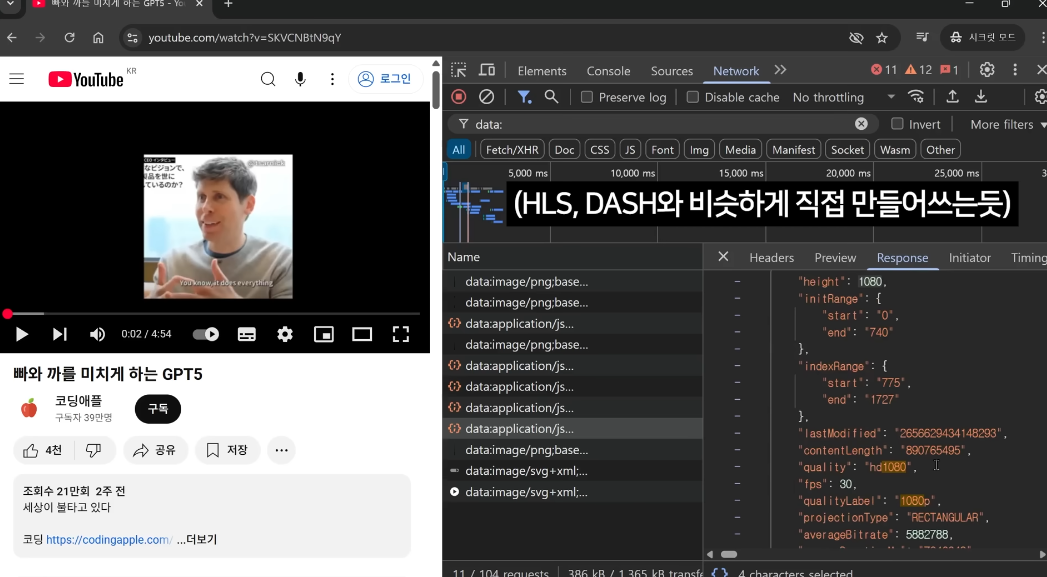
Task: Seek on the video progress bar
Action: tap(214, 313)
